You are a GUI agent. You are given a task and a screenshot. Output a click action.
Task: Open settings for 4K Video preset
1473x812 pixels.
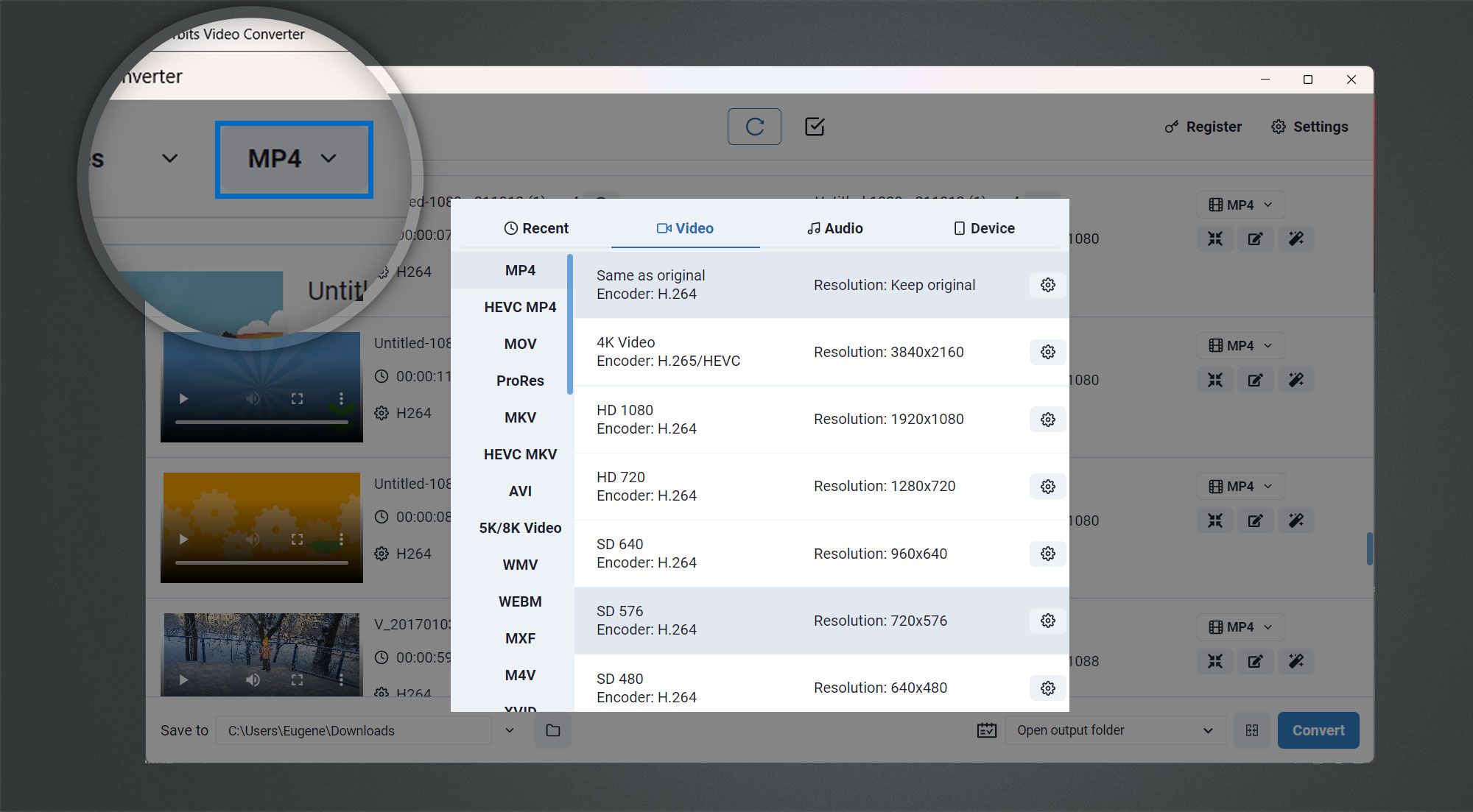(1046, 351)
